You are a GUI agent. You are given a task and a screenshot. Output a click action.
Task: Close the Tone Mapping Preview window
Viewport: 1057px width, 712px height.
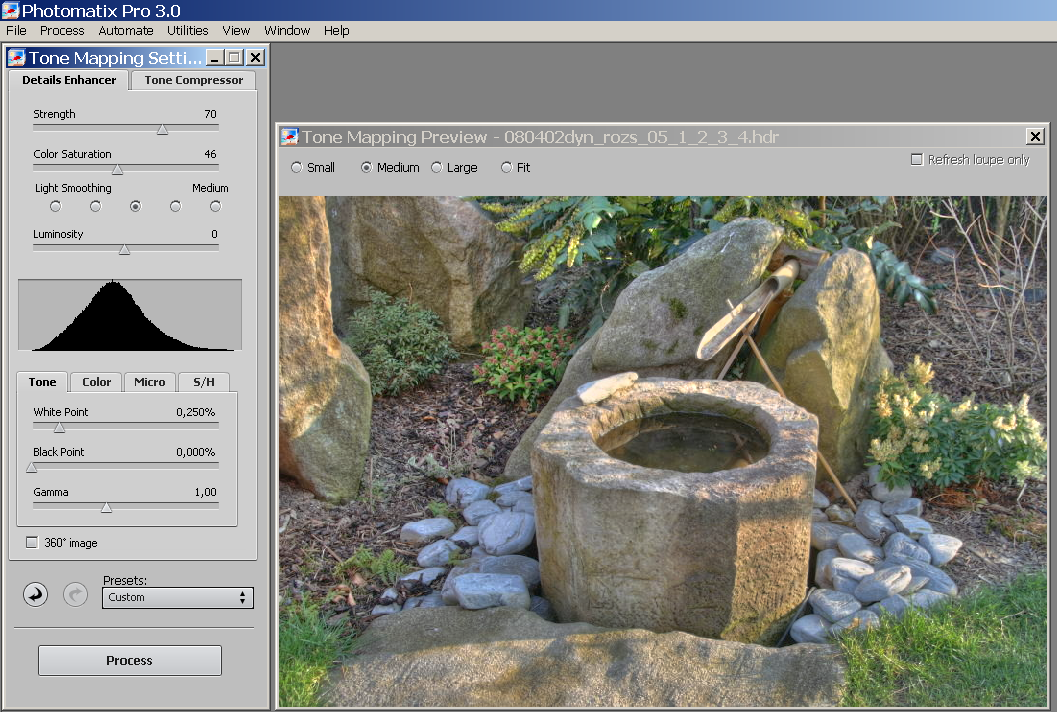pos(1034,137)
